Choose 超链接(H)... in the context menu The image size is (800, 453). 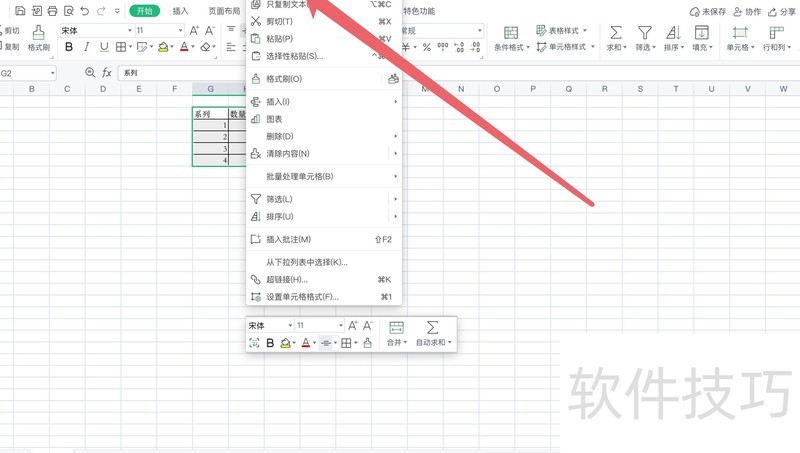(x=324, y=280)
